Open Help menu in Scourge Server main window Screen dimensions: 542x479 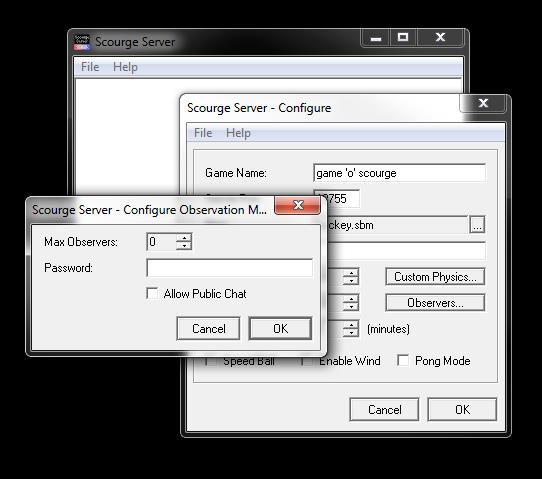[x=125, y=67]
